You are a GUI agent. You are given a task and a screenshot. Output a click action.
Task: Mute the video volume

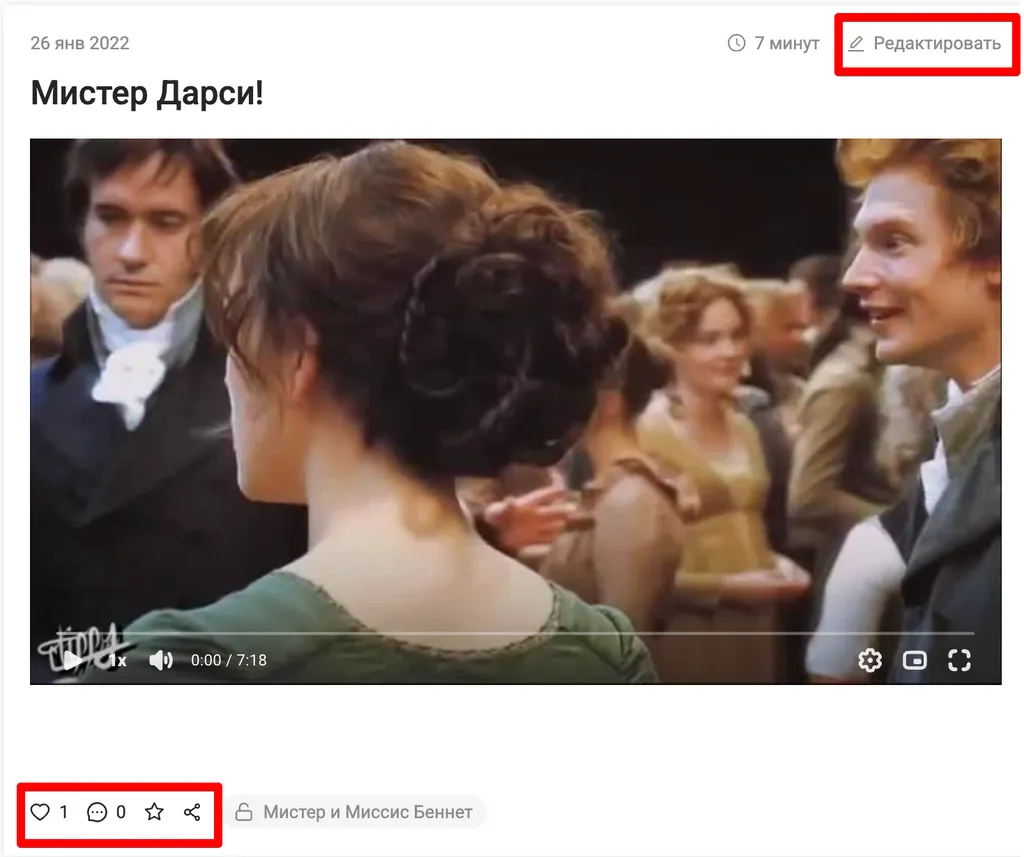[160, 660]
